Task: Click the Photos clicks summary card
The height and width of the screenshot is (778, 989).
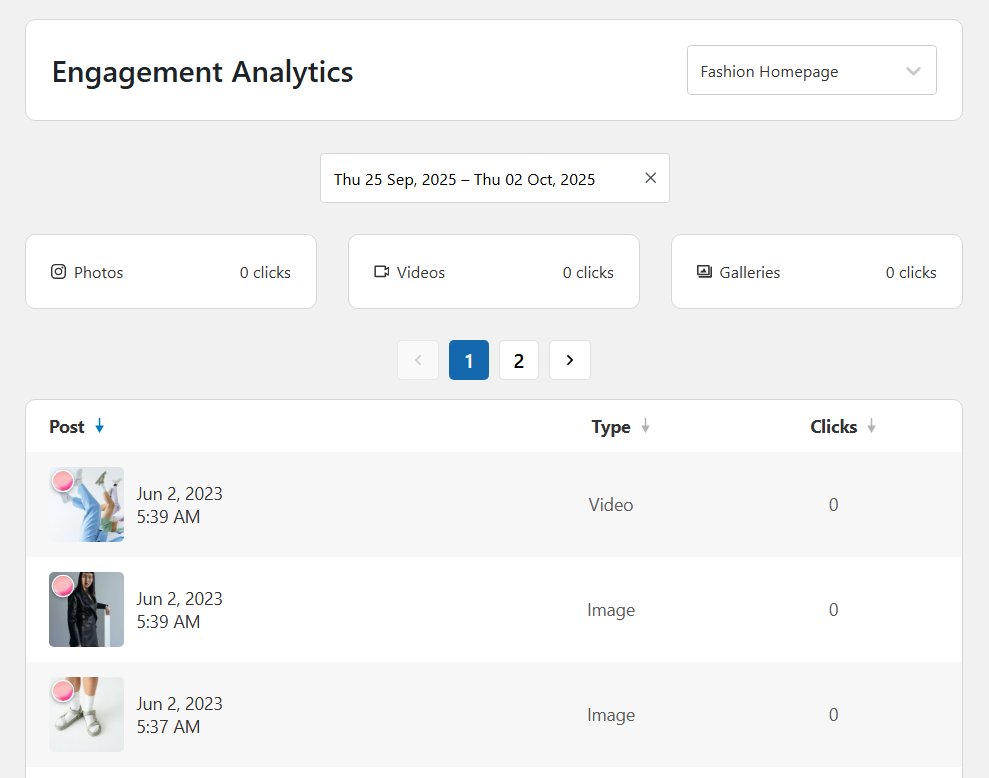Action: click(x=171, y=272)
